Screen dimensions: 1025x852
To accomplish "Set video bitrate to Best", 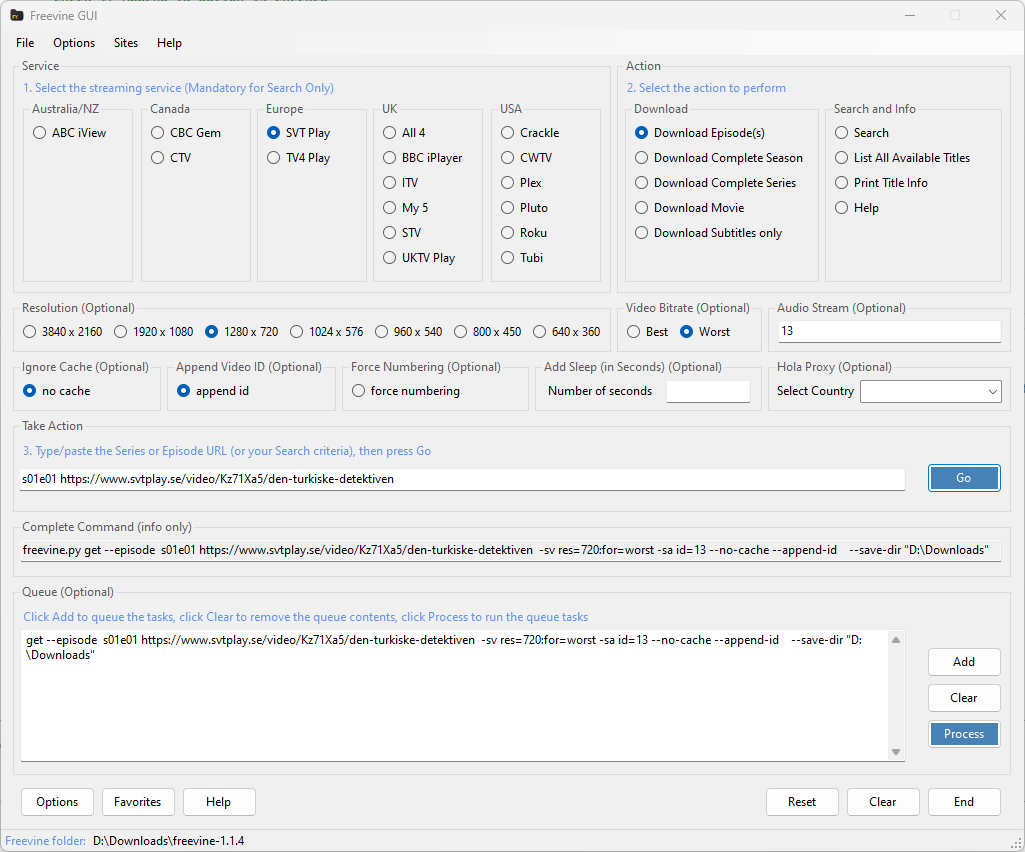I will click(x=634, y=332).
